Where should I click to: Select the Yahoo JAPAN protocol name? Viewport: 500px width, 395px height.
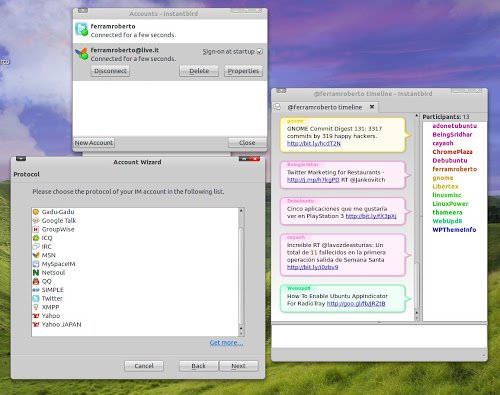click(61, 324)
